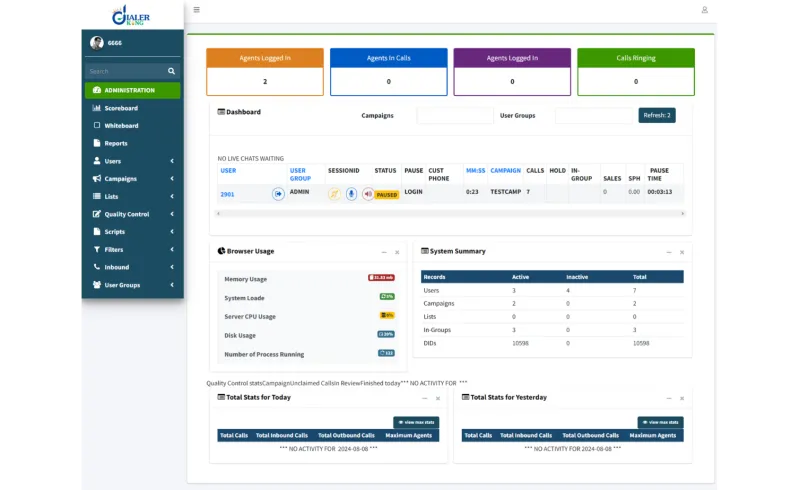800x490 pixels.
Task: Click the PAUSED status badge
Action: pos(387,195)
